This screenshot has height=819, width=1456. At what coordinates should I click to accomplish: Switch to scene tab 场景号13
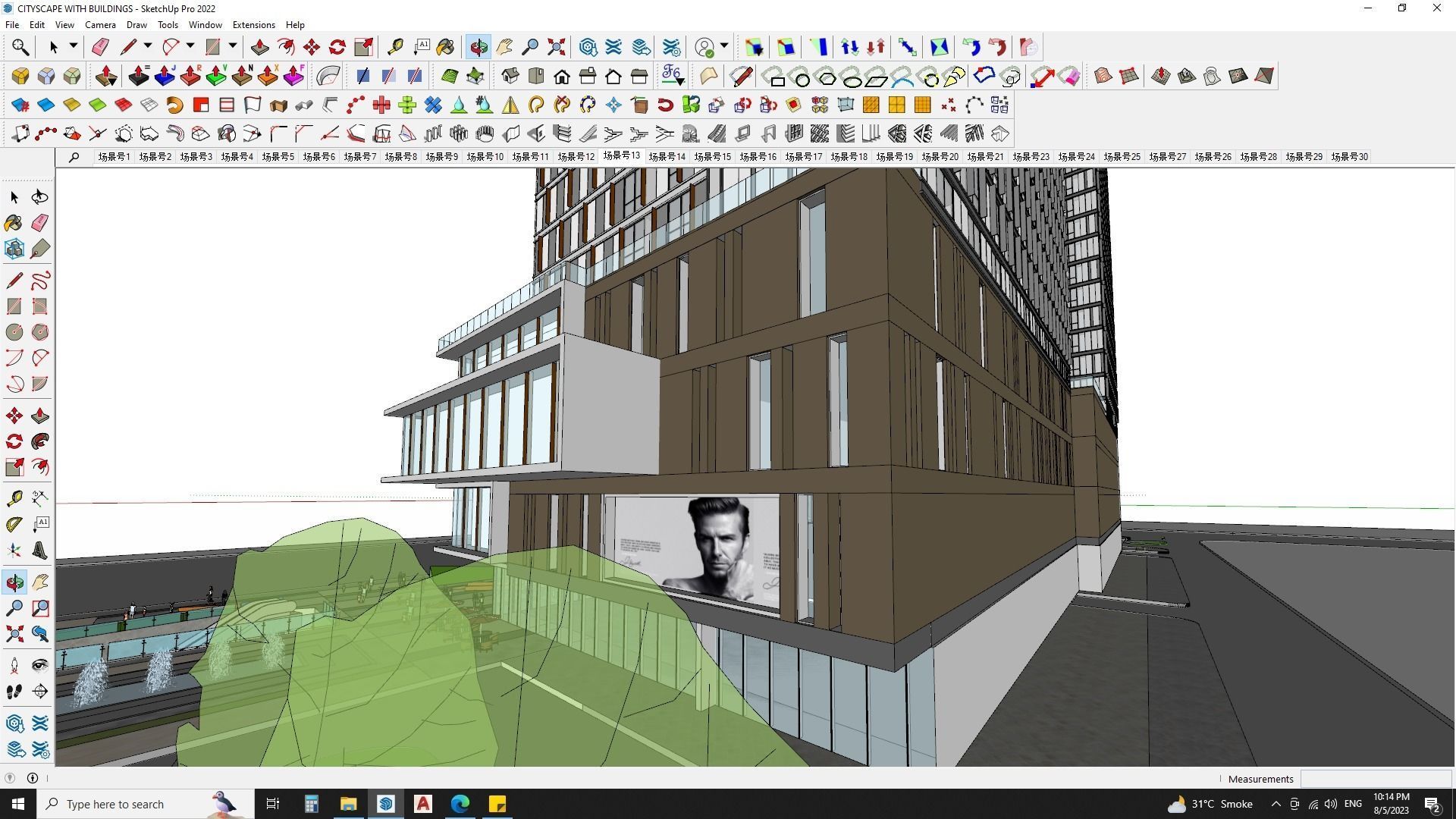click(x=621, y=155)
